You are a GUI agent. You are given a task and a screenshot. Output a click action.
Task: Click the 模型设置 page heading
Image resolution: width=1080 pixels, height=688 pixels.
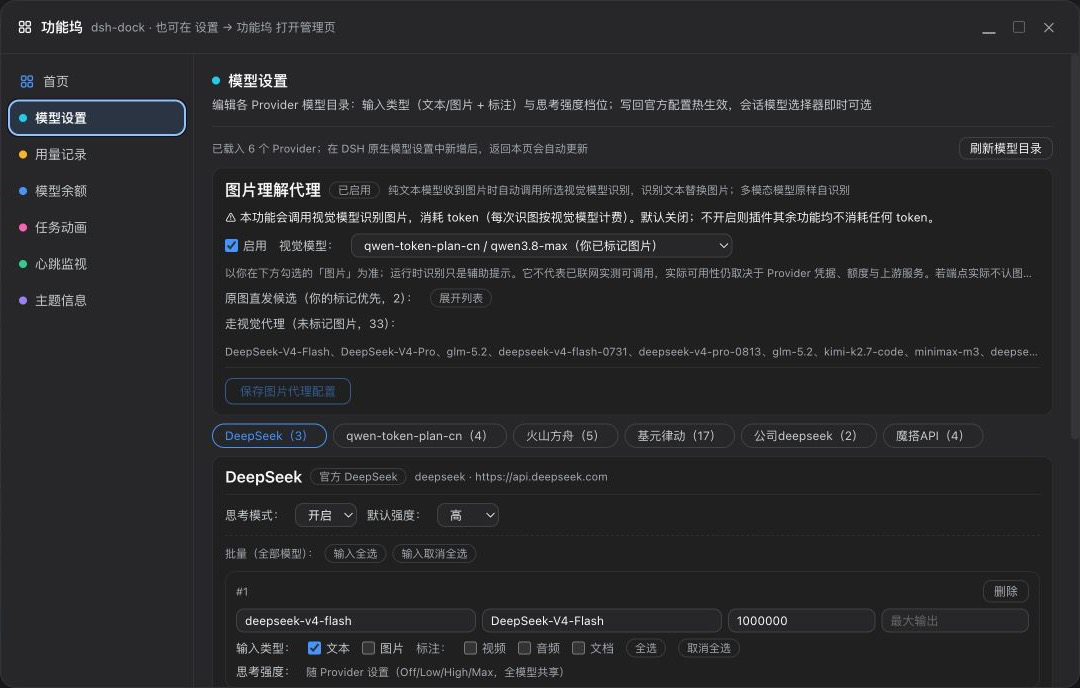coord(258,81)
